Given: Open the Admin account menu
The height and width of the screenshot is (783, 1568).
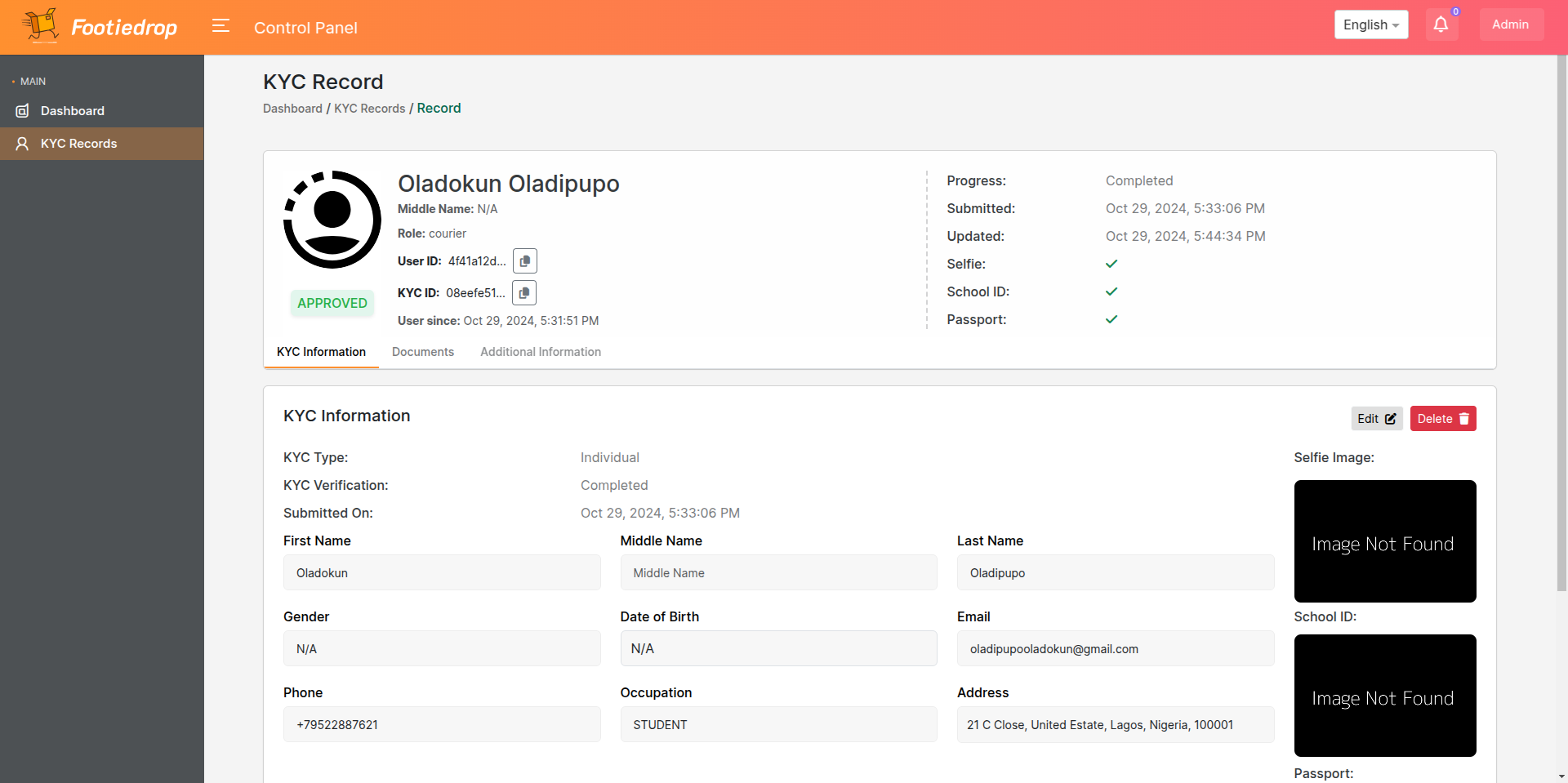Looking at the screenshot, I should 1511,24.
